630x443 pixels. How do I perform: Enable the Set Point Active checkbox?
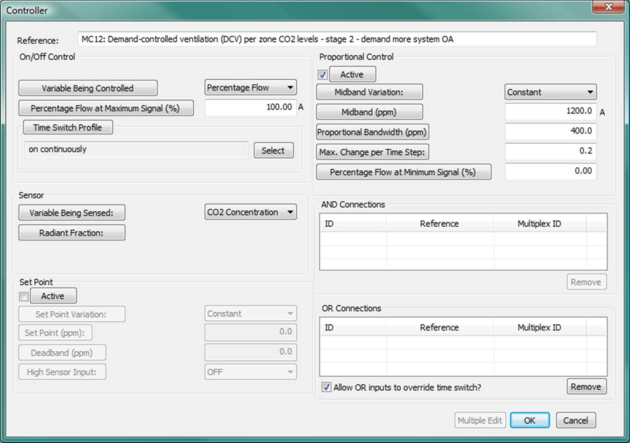[24, 297]
